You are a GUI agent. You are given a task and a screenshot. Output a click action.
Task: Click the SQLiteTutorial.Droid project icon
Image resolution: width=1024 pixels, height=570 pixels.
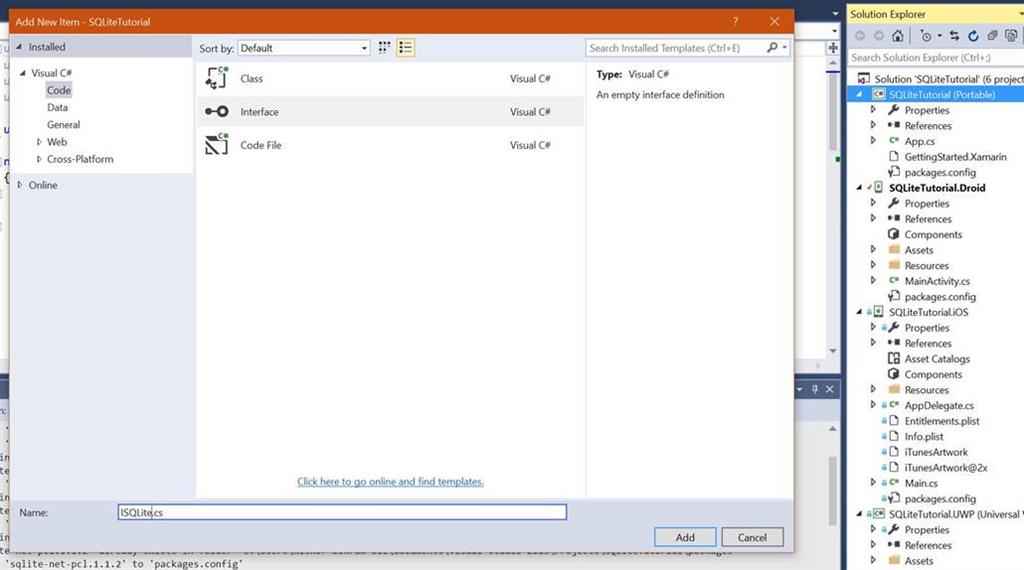tap(878, 187)
